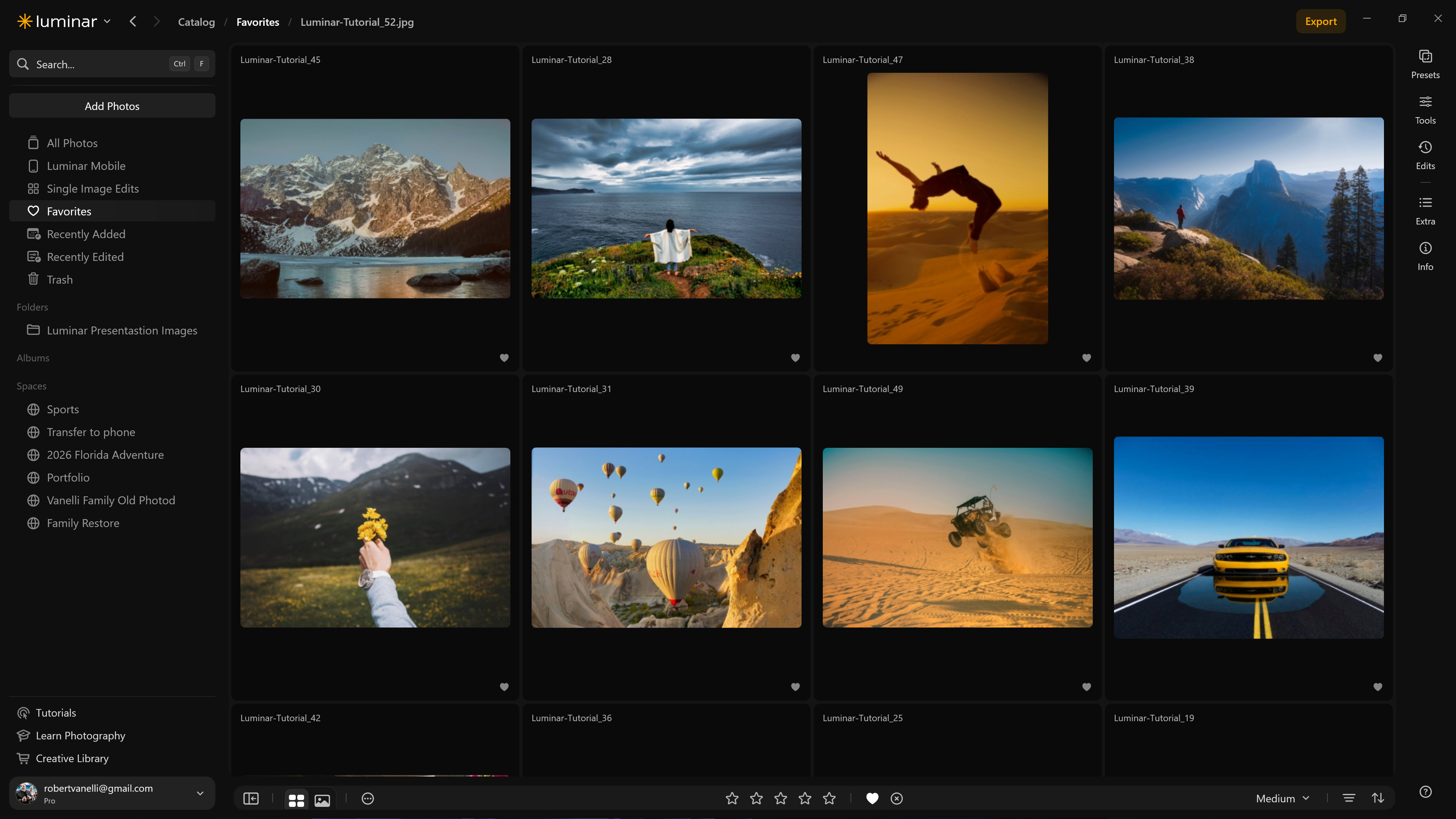Open the Extra panel

click(x=1425, y=211)
